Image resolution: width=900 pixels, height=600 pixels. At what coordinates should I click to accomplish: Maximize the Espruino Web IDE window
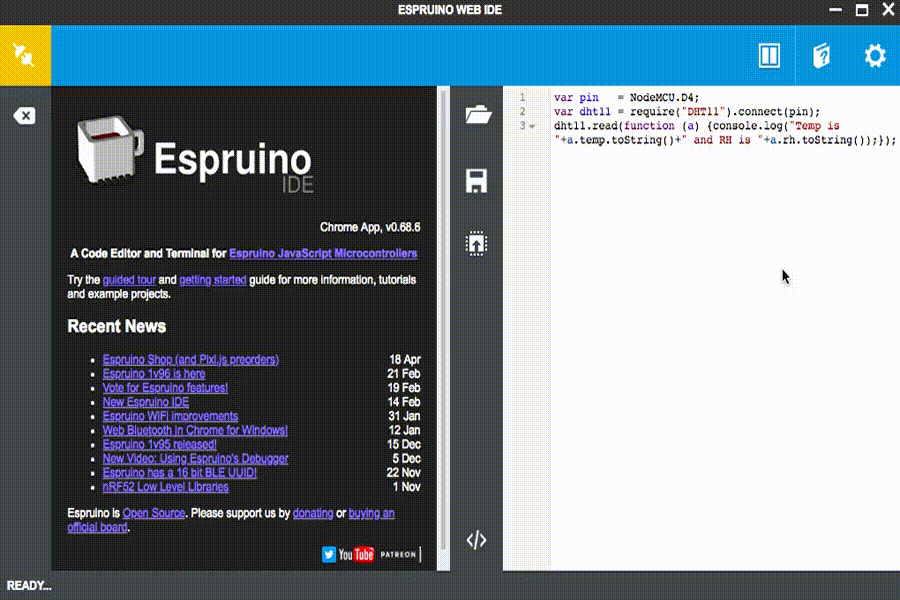click(862, 10)
